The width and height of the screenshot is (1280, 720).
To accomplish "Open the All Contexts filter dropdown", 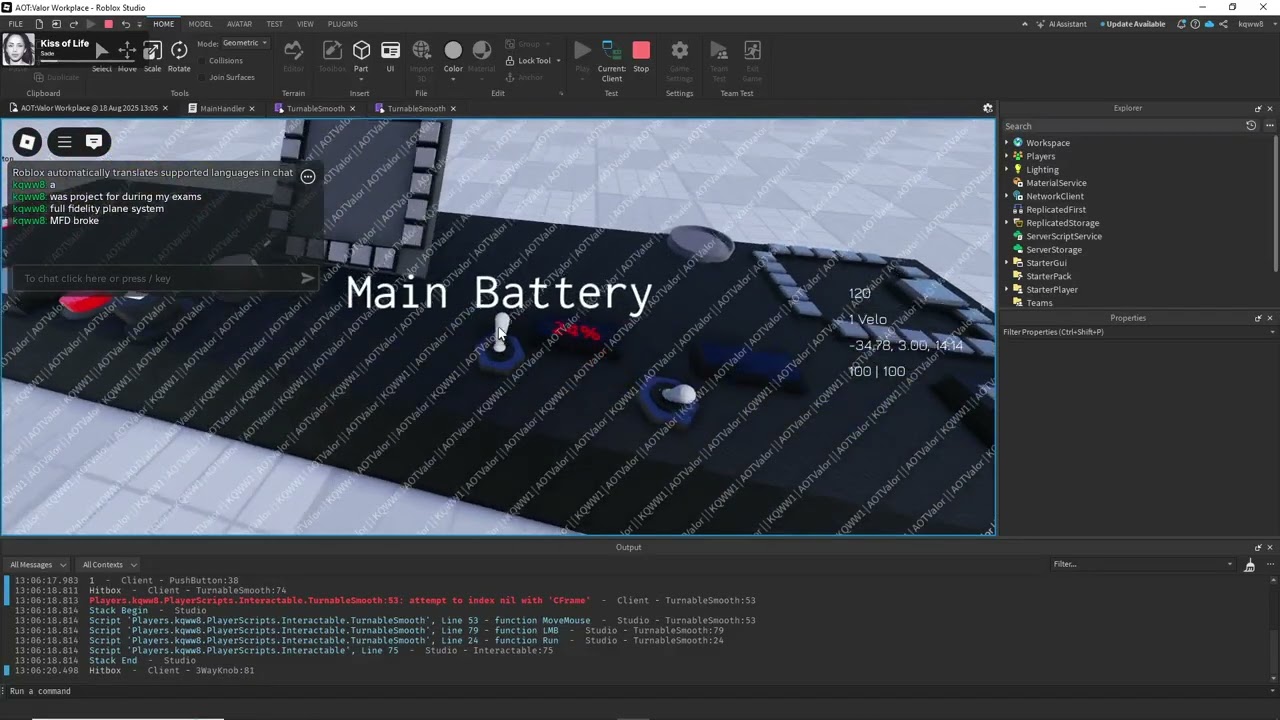I will click(109, 565).
